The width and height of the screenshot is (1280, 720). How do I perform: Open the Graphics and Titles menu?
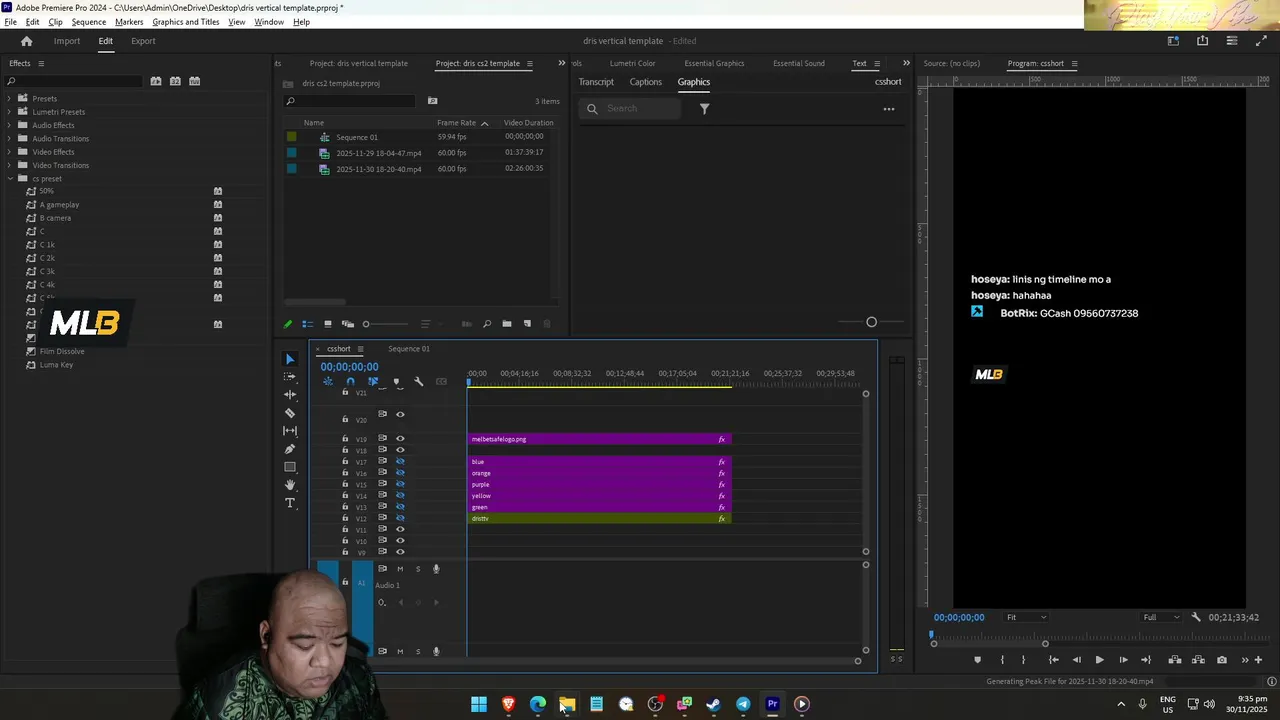pos(186,22)
